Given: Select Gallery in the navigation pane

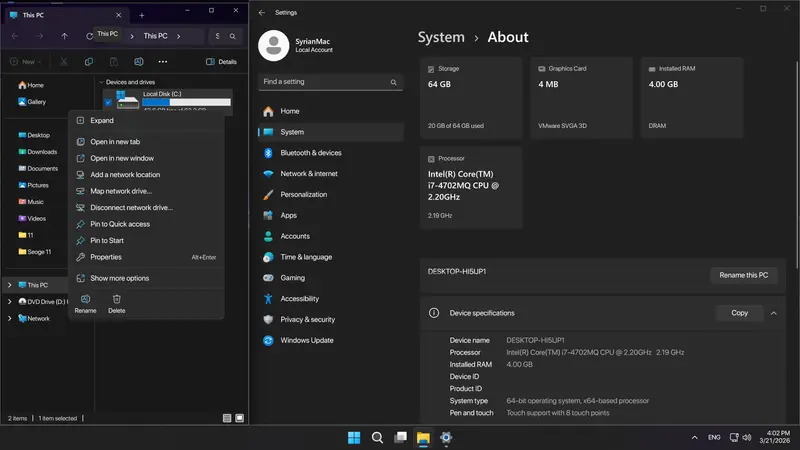Looking at the screenshot, I should coord(32,102).
